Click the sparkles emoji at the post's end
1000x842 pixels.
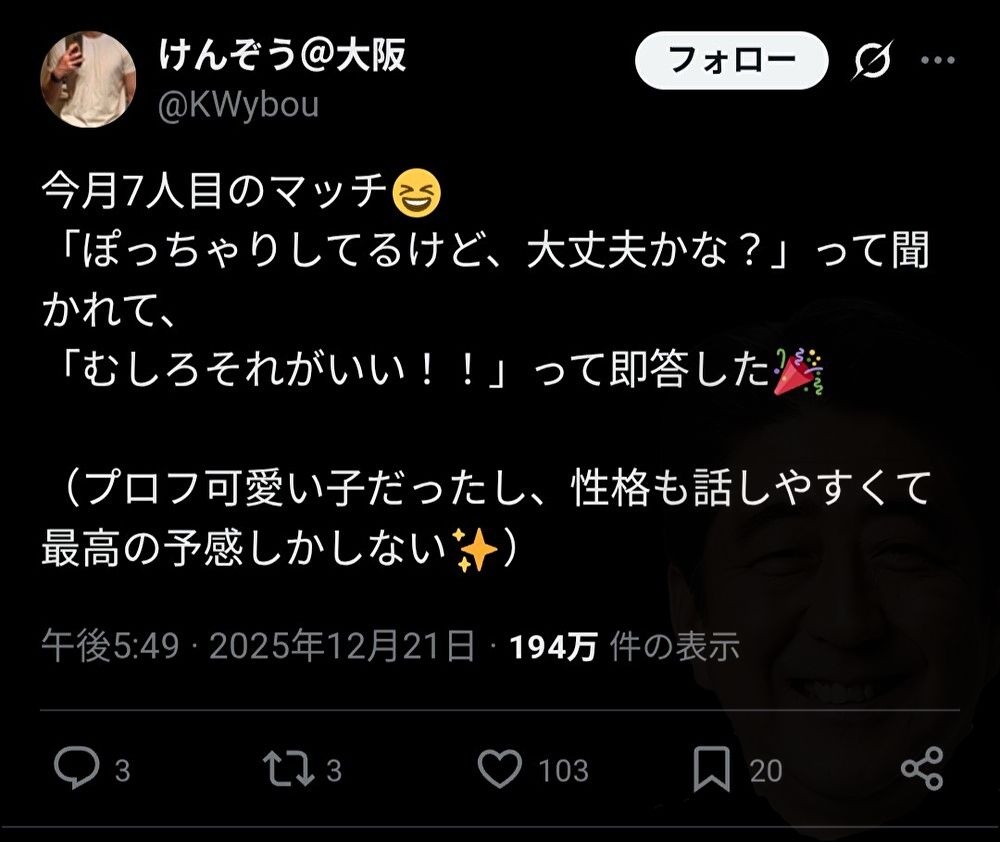point(474,549)
